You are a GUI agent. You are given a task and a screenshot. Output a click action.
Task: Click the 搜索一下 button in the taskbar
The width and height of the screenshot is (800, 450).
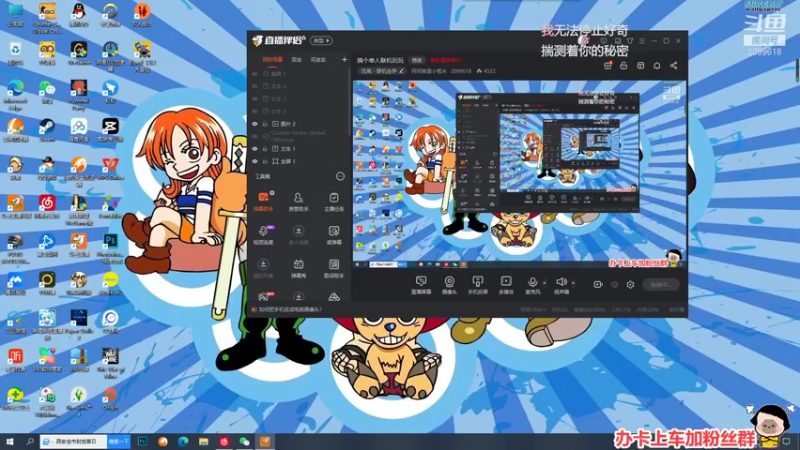pos(119,441)
